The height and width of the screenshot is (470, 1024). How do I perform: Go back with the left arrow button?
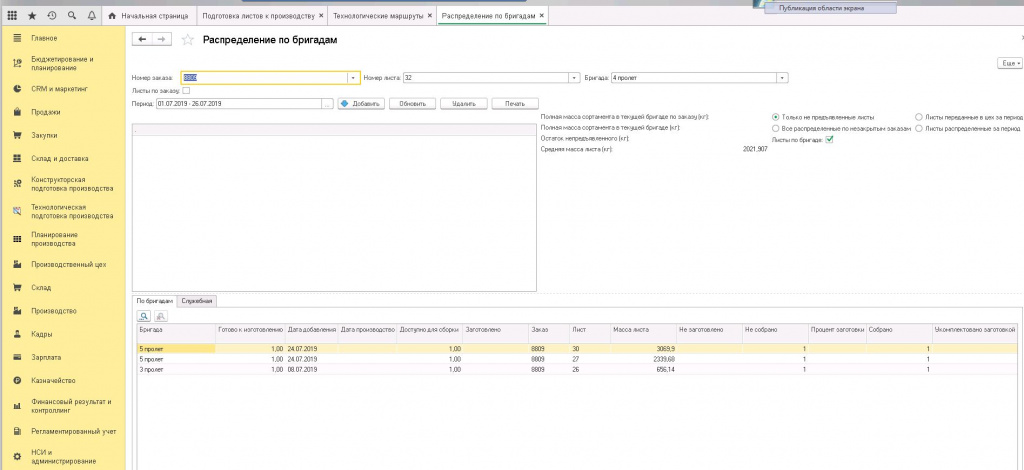pyautogui.click(x=142, y=40)
